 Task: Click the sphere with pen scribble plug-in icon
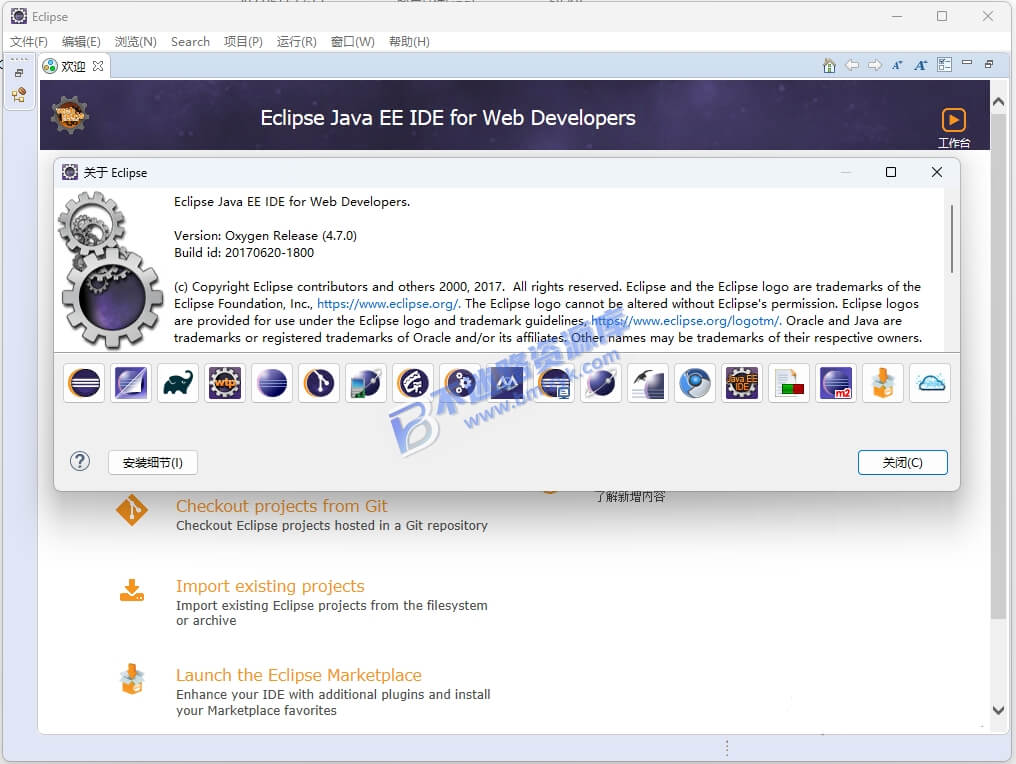coord(413,383)
